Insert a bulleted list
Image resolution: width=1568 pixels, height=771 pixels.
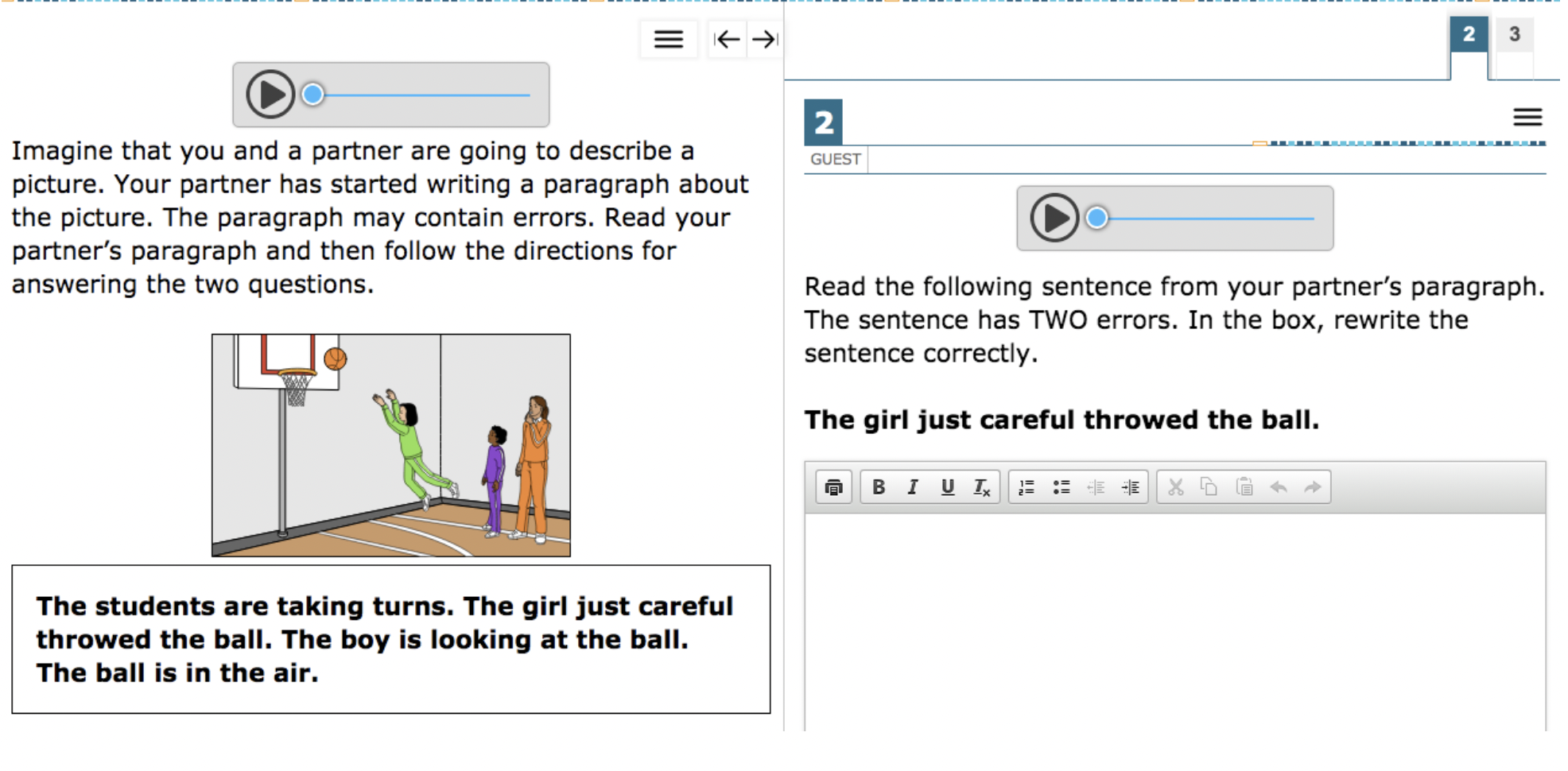[x=1061, y=487]
